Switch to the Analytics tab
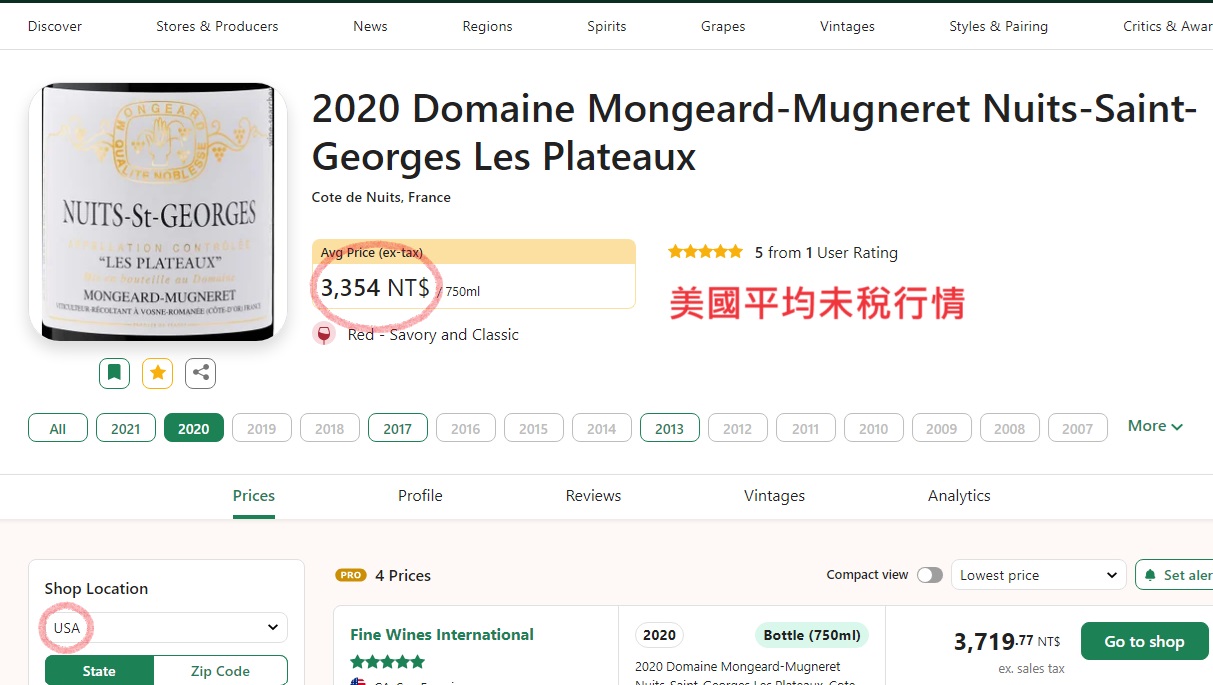This screenshot has height=685, width=1213. [x=959, y=496]
